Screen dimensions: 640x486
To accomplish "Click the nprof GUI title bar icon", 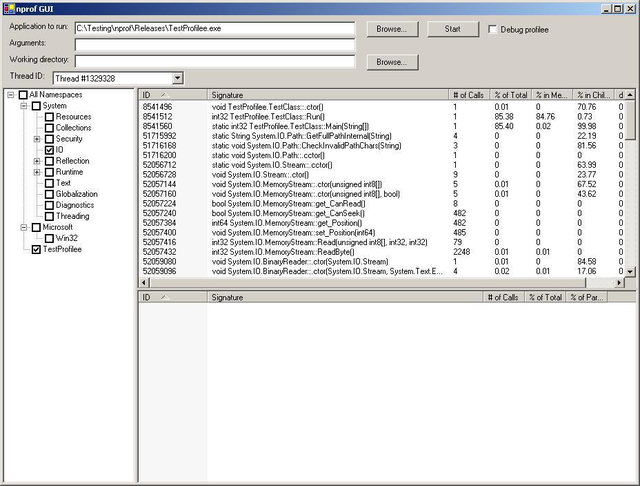I will 9,9.
